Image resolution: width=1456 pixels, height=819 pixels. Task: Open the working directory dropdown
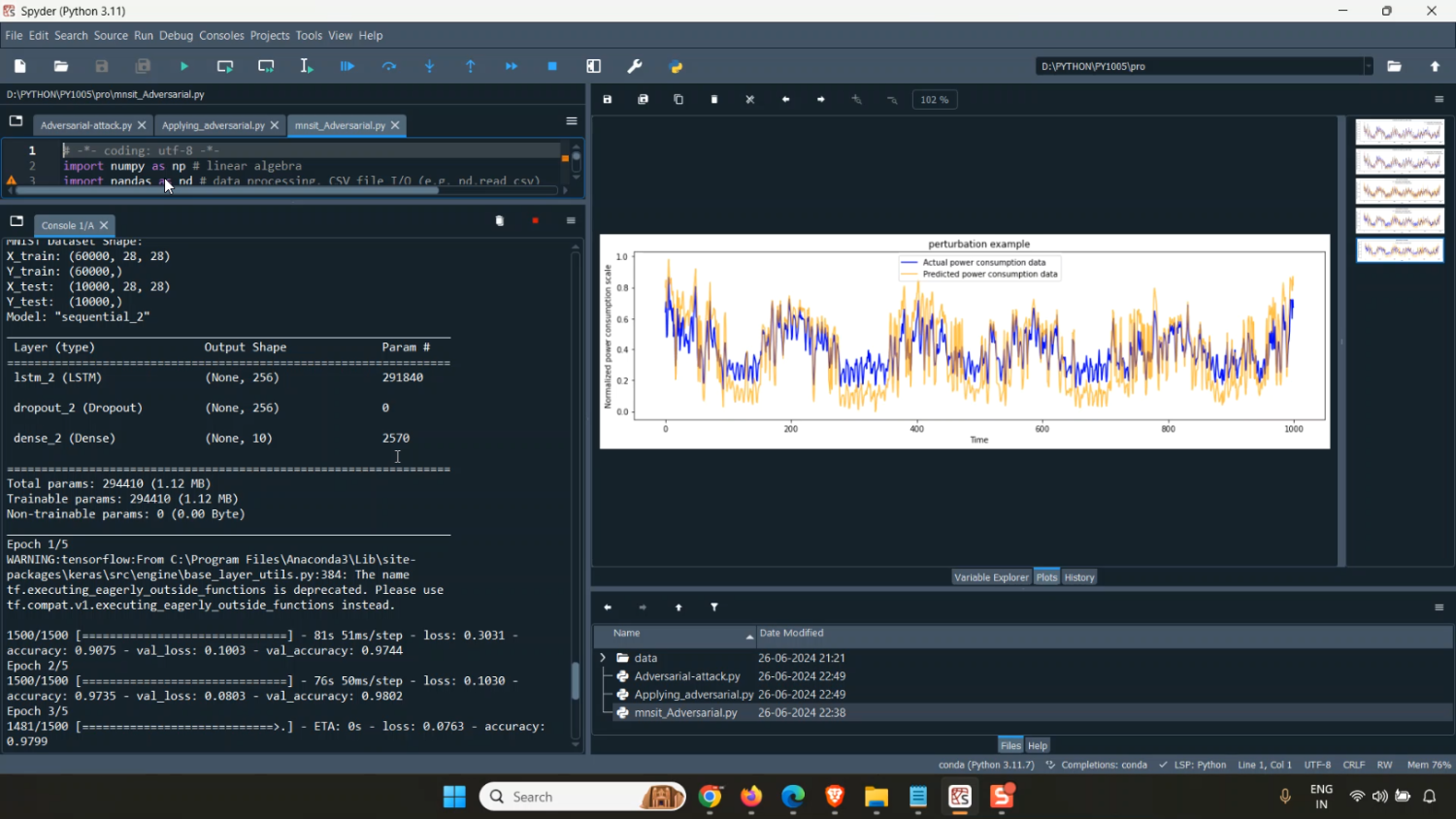1369,67
